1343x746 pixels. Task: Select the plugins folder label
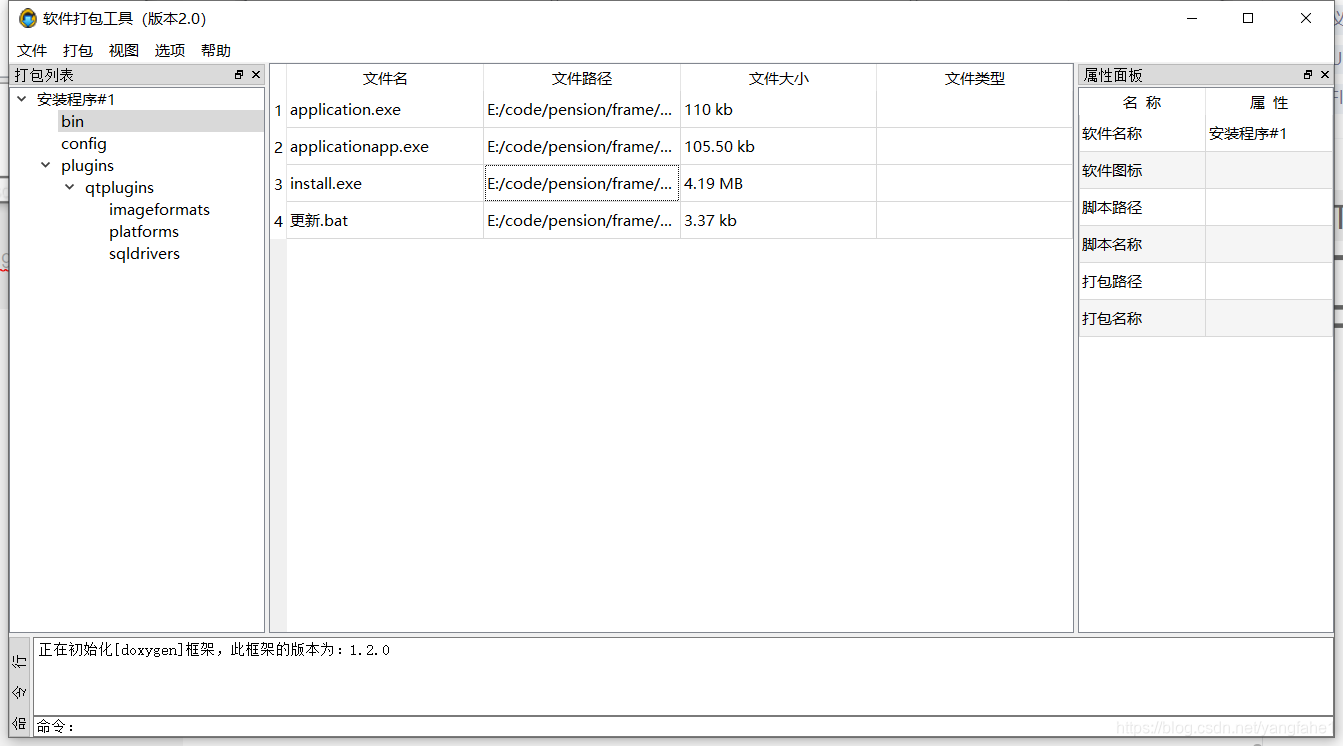[87, 166]
